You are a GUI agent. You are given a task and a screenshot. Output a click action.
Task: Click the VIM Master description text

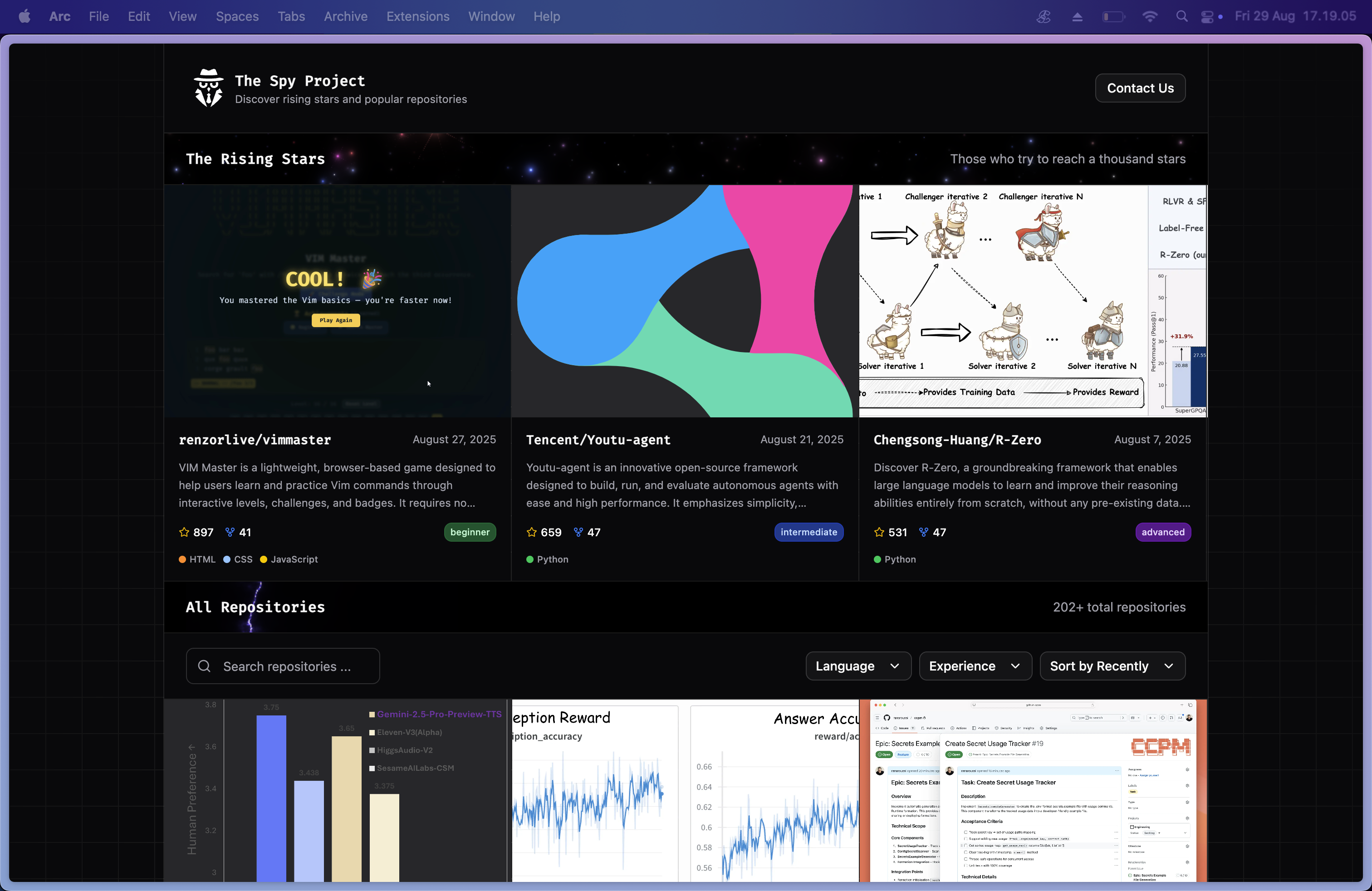point(337,485)
